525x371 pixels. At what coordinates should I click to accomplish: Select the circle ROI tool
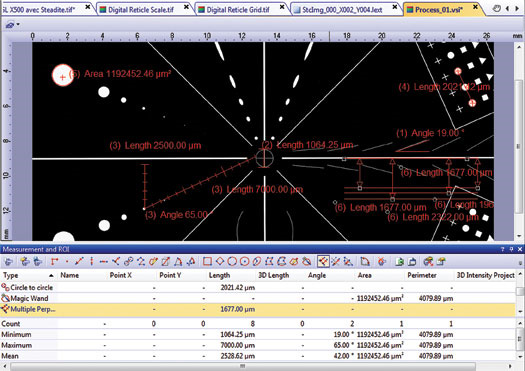(232, 262)
